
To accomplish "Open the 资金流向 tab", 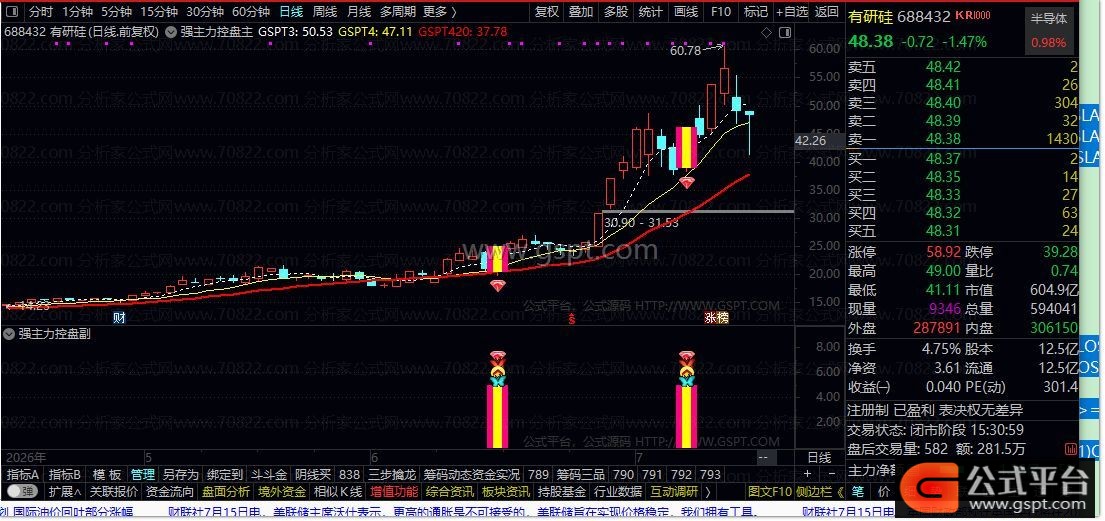I will (x=169, y=491).
